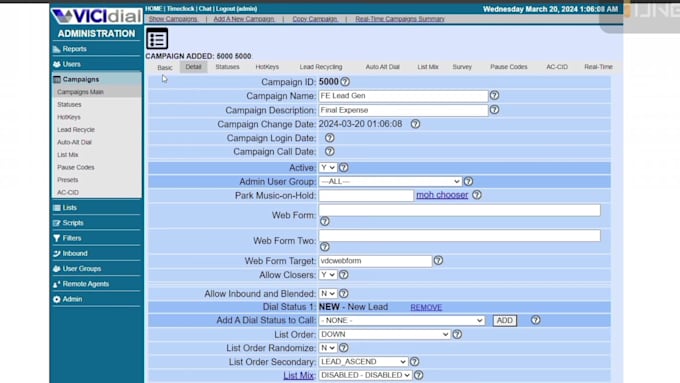
Task: Open help icon beside moh chooser link
Action: click(477, 195)
